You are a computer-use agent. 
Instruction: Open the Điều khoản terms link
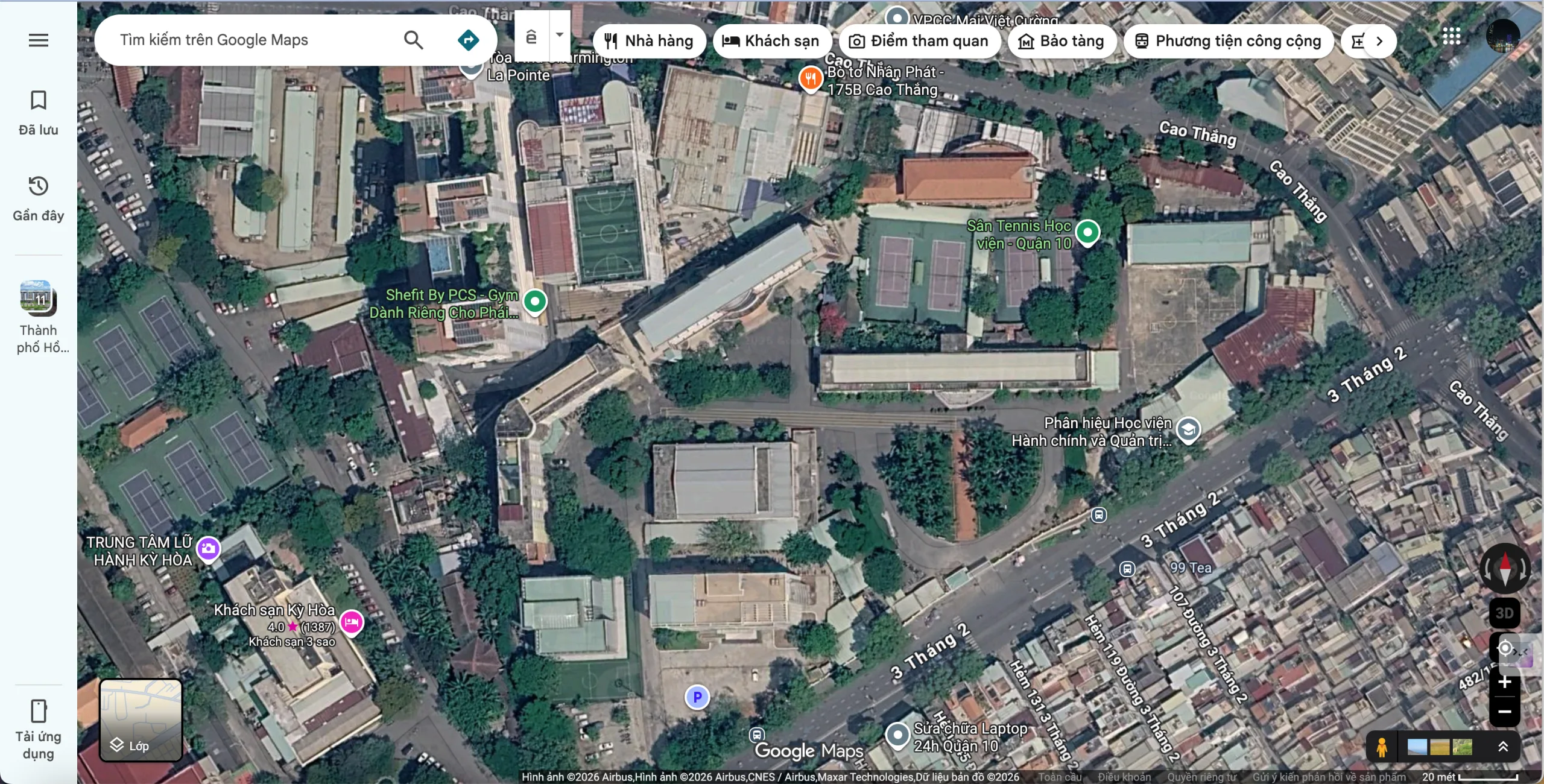1124,777
